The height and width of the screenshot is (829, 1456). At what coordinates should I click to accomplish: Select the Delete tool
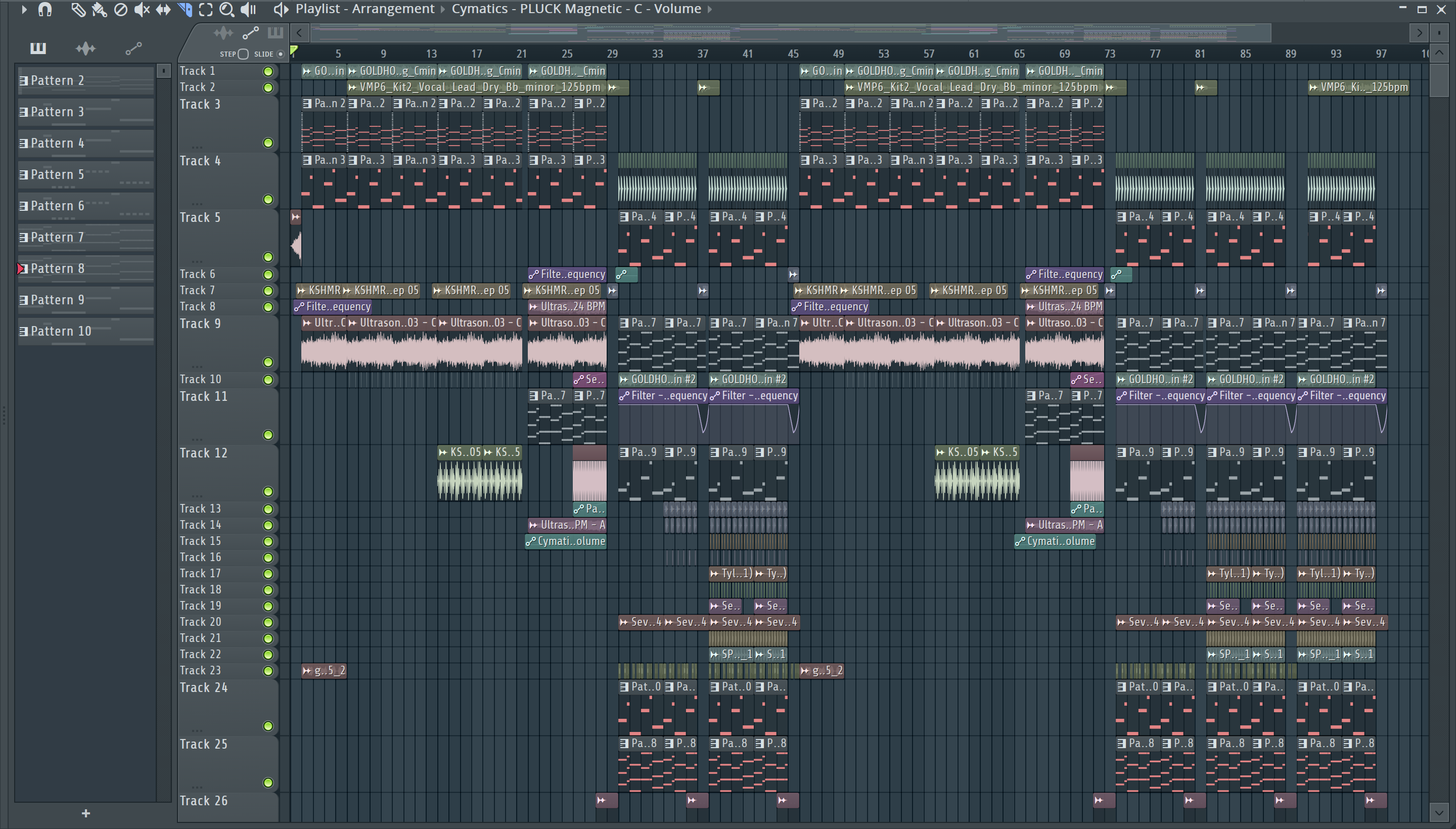[x=120, y=9]
